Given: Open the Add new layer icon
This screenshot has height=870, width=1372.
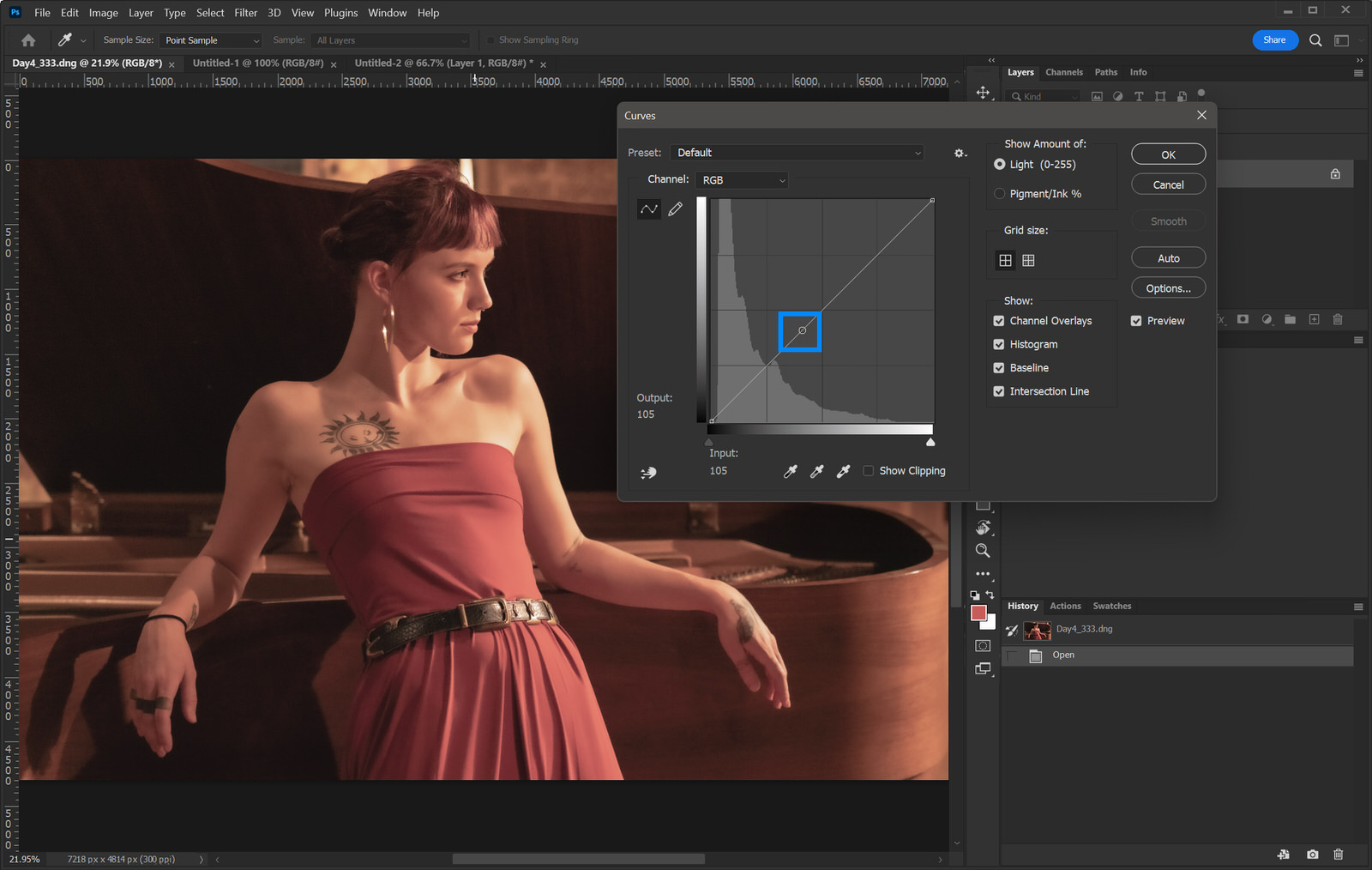Looking at the screenshot, I should click(1314, 319).
